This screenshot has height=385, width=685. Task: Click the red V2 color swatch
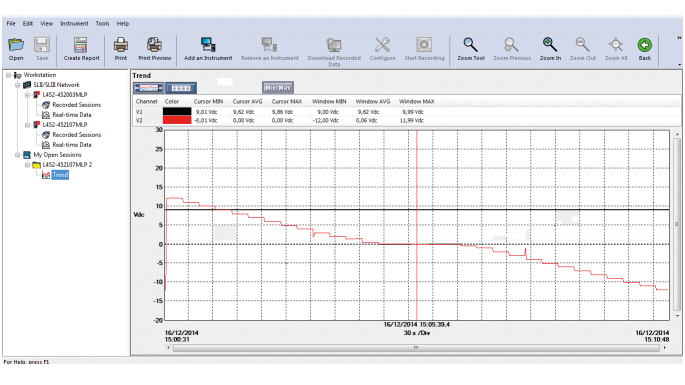(x=177, y=120)
